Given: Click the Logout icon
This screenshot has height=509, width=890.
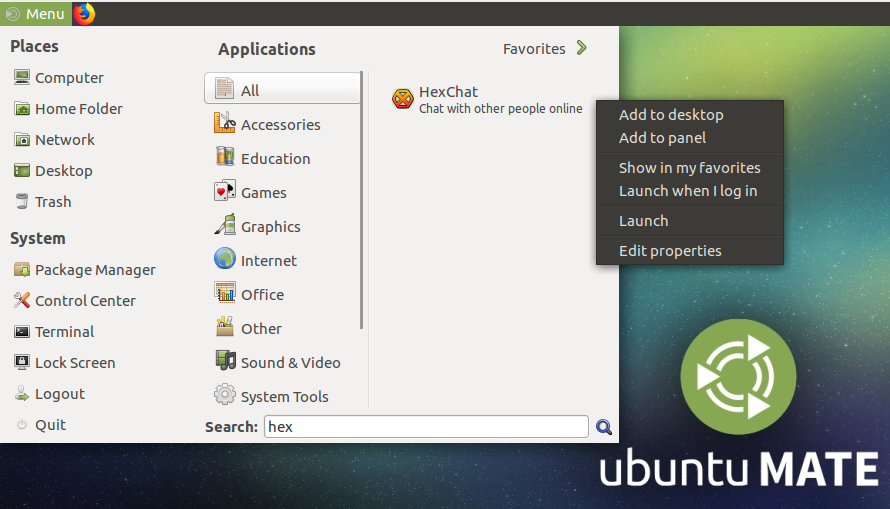Looking at the screenshot, I should (22, 393).
